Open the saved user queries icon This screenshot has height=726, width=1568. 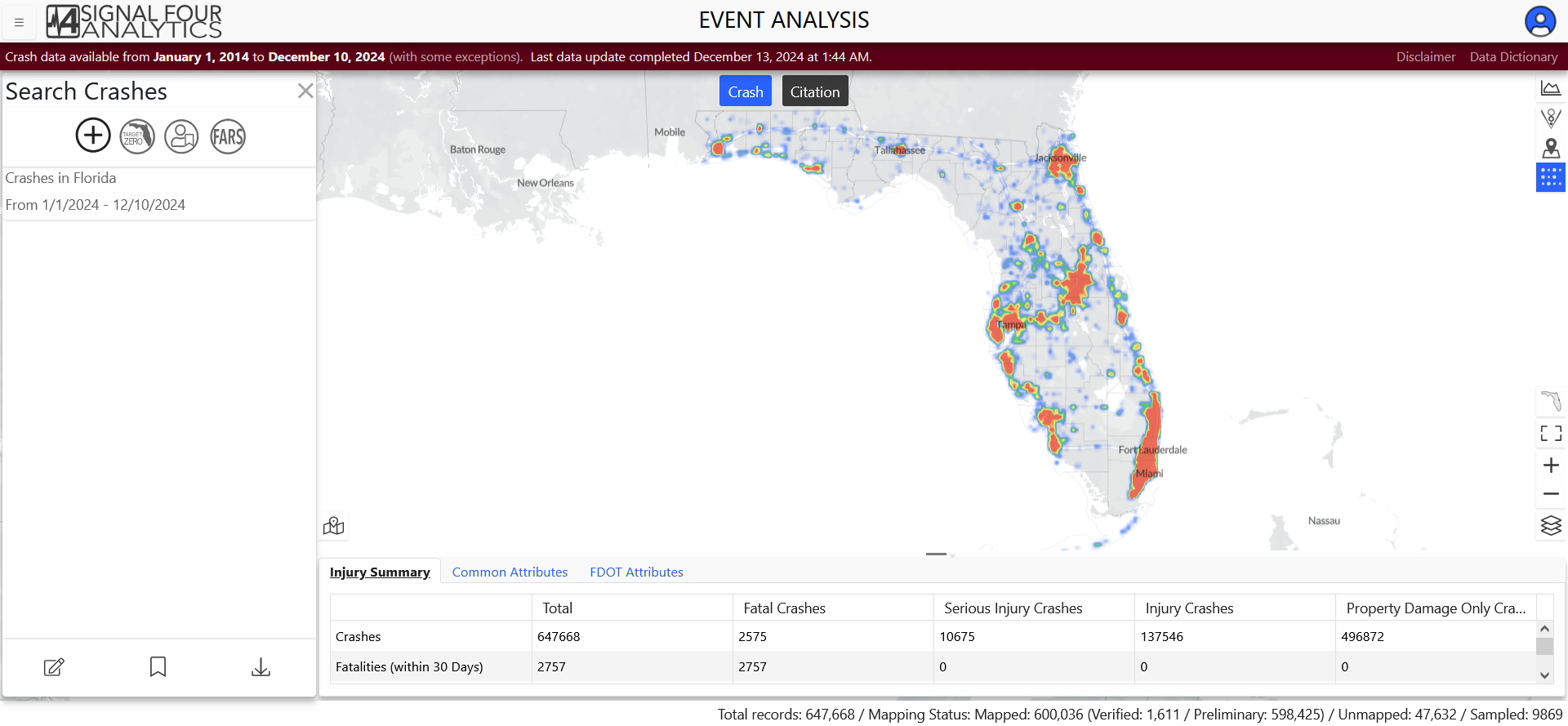point(181,136)
